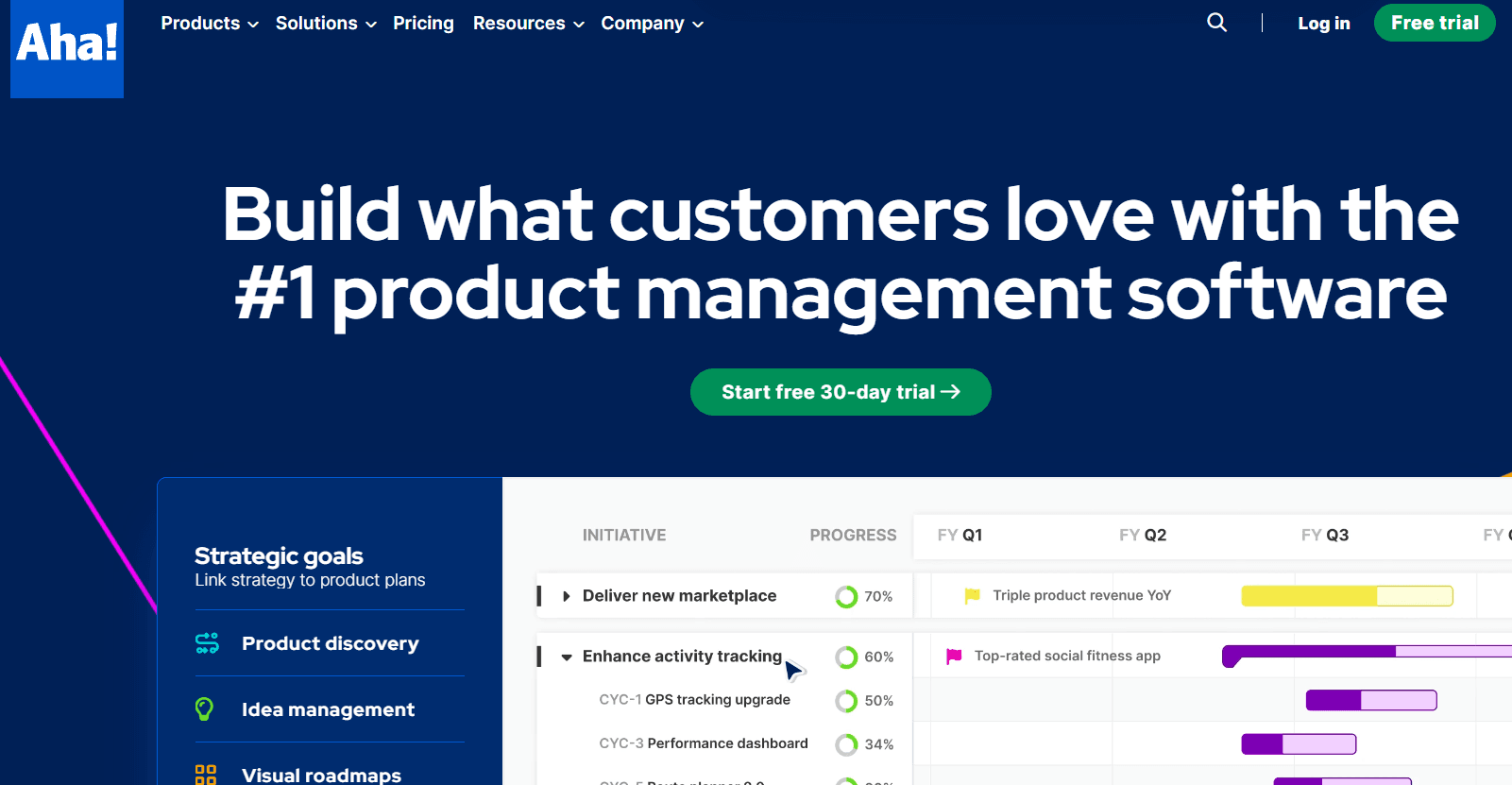1512x785 pixels.
Task: Click the yellow Triple product revenue timeline bar
Action: tap(1347, 596)
